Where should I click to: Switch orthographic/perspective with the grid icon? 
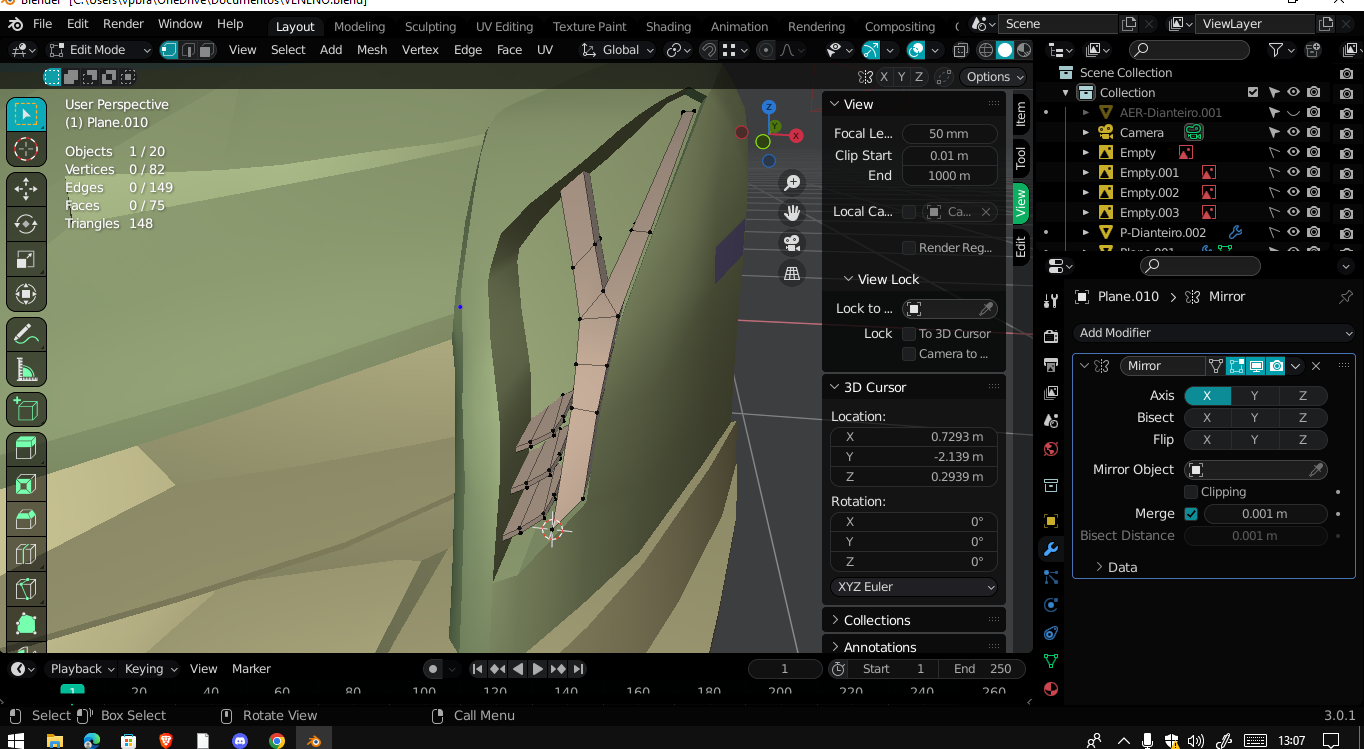click(792, 273)
